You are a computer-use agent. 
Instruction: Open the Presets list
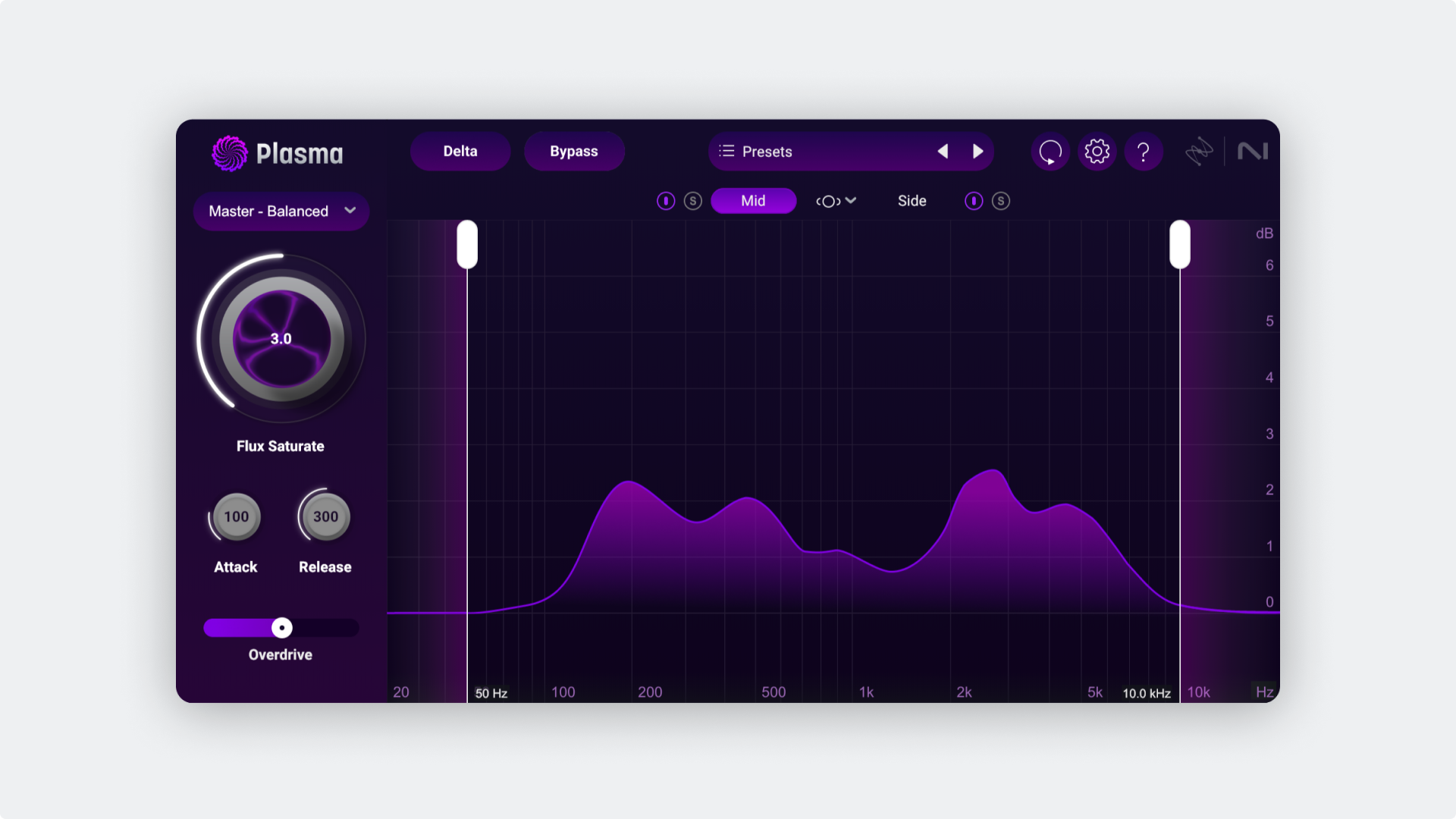click(851, 152)
